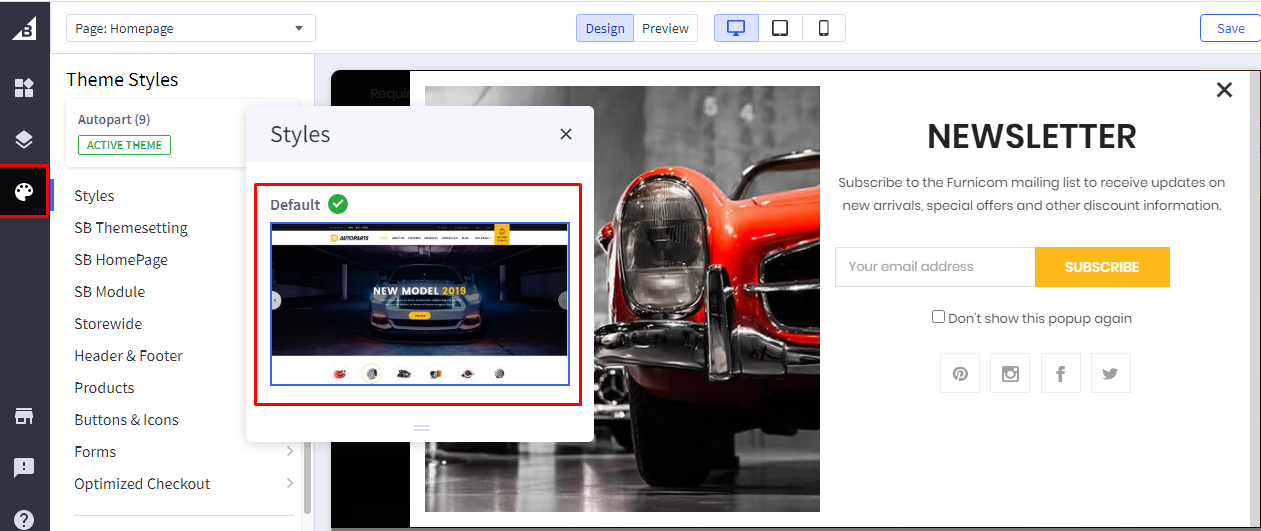Open SB Themesetting menu item
Viewport: 1261px width, 531px height.
tap(131, 228)
